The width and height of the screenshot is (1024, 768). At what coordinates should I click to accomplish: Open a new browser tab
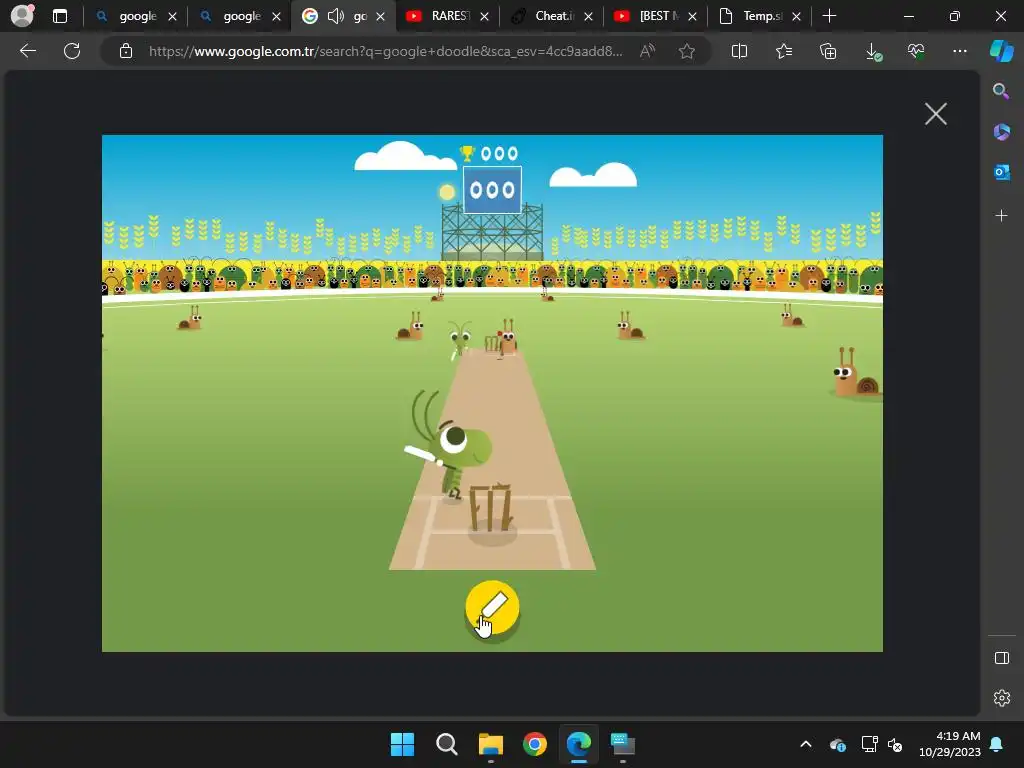(x=829, y=16)
